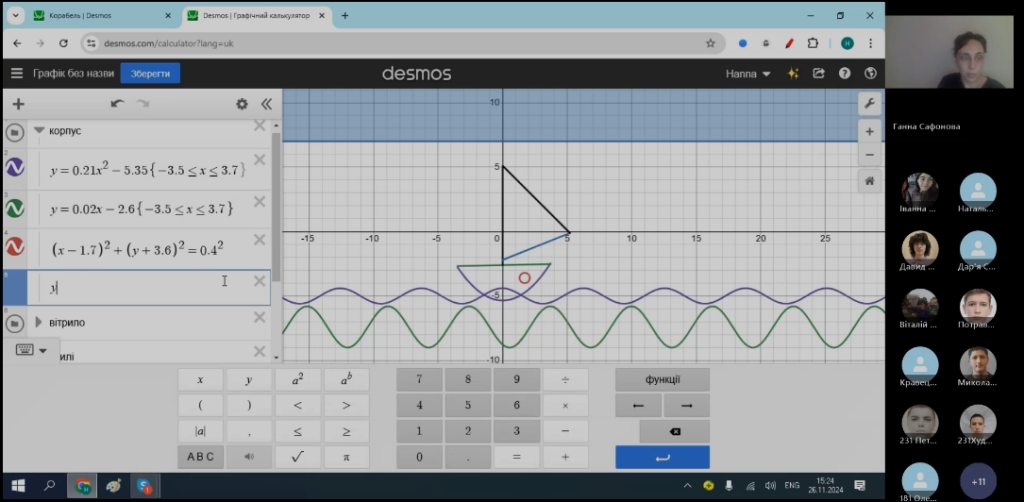
Task: Switch to Корабель | Desmos tab
Action: (x=103, y=16)
